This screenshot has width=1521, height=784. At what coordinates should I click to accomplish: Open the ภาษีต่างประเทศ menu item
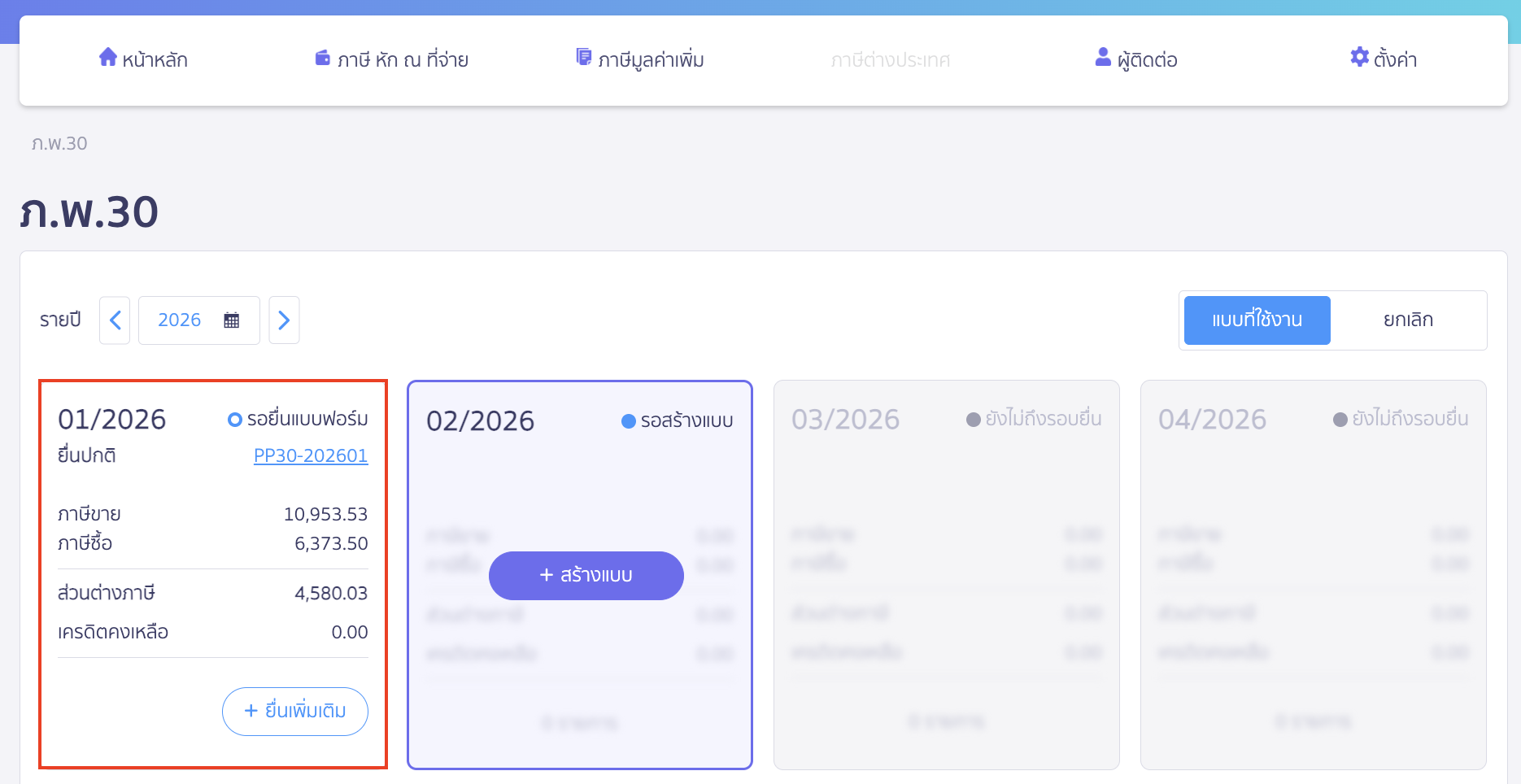click(891, 60)
